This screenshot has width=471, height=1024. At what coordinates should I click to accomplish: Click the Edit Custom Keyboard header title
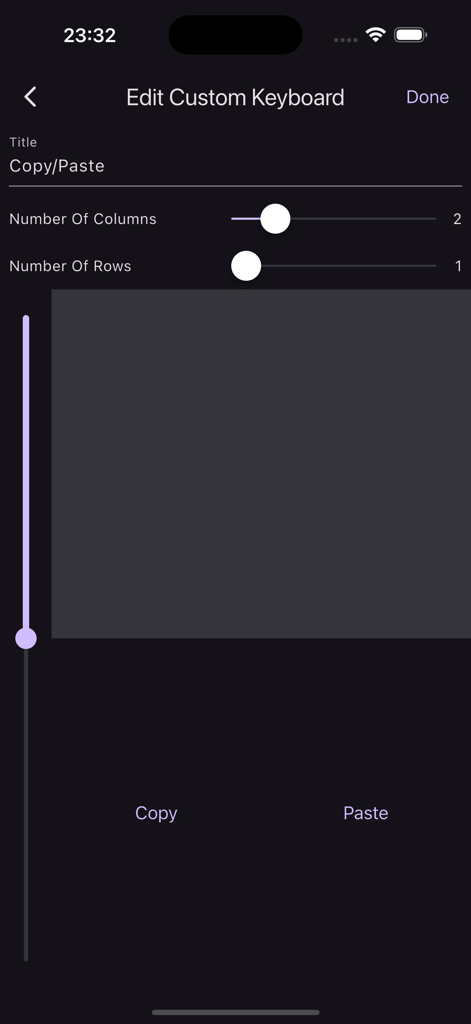coord(235,97)
